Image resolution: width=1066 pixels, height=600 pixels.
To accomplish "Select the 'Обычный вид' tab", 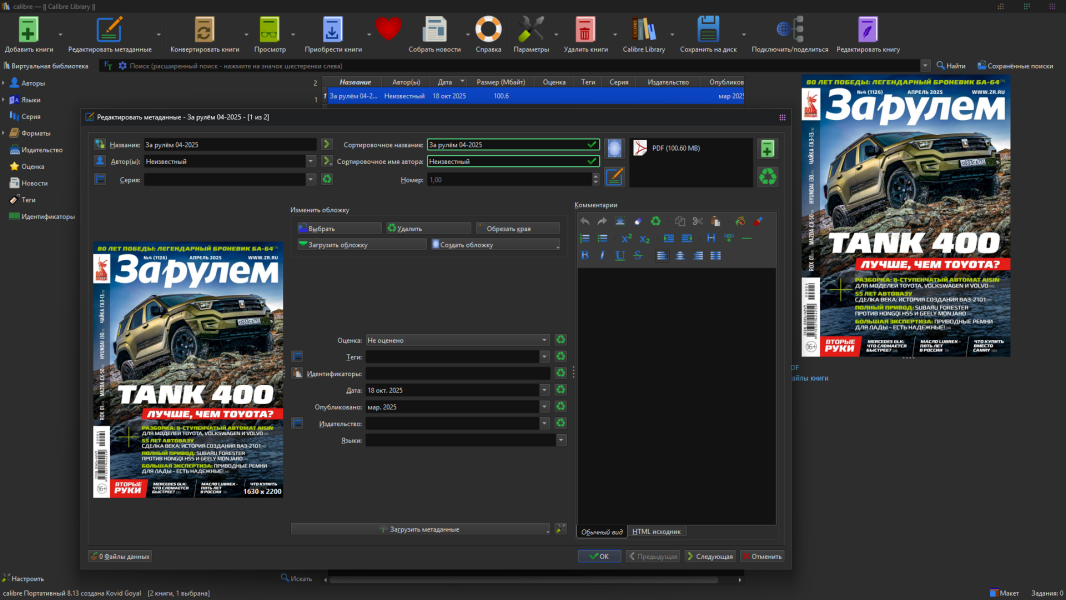I will (x=602, y=531).
